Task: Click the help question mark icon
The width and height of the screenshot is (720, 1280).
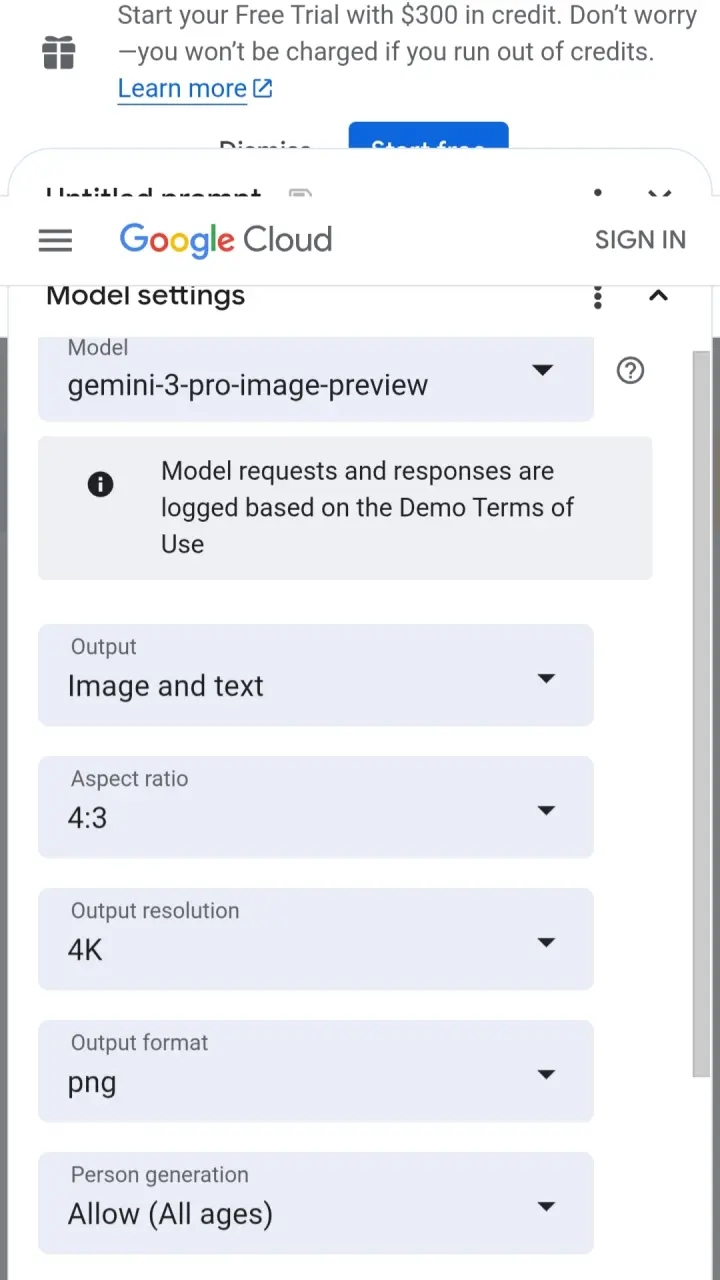Action: click(630, 371)
